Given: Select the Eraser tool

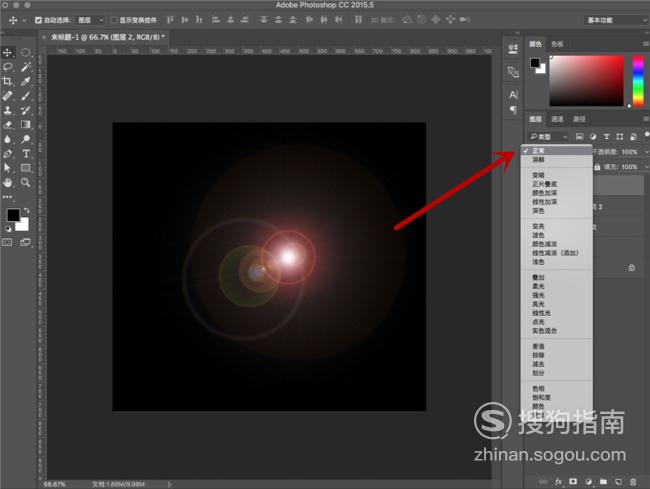Looking at the screenshot, I should [x=7, y=125].
